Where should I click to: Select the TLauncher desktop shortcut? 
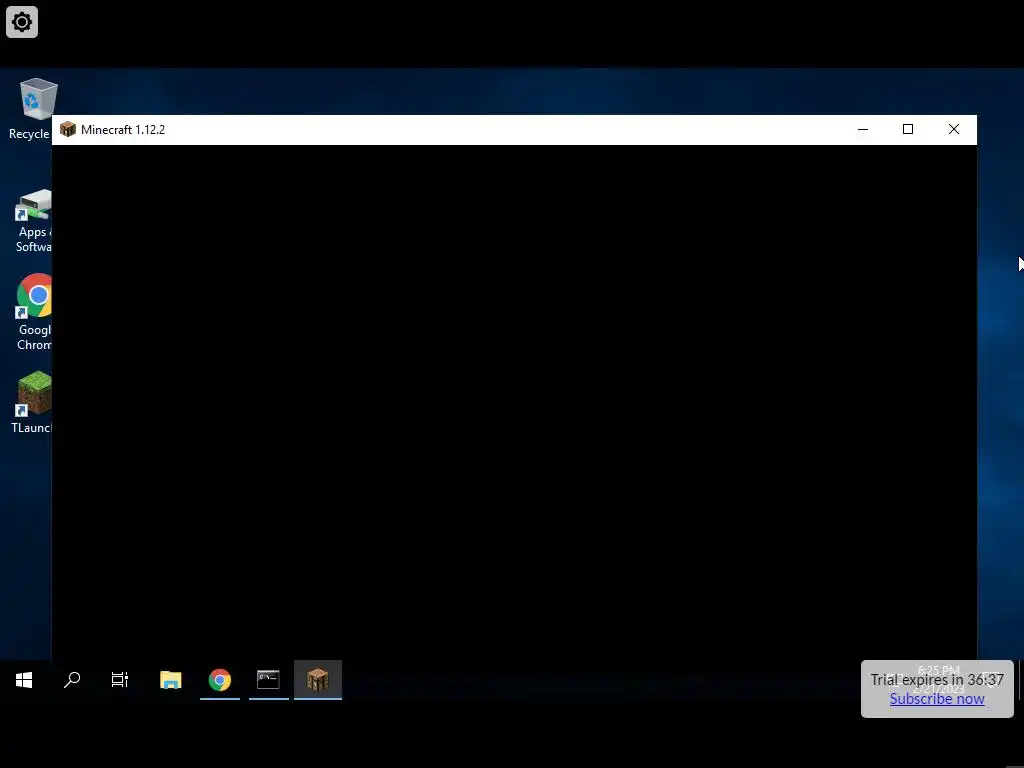[x=31, y=402]
